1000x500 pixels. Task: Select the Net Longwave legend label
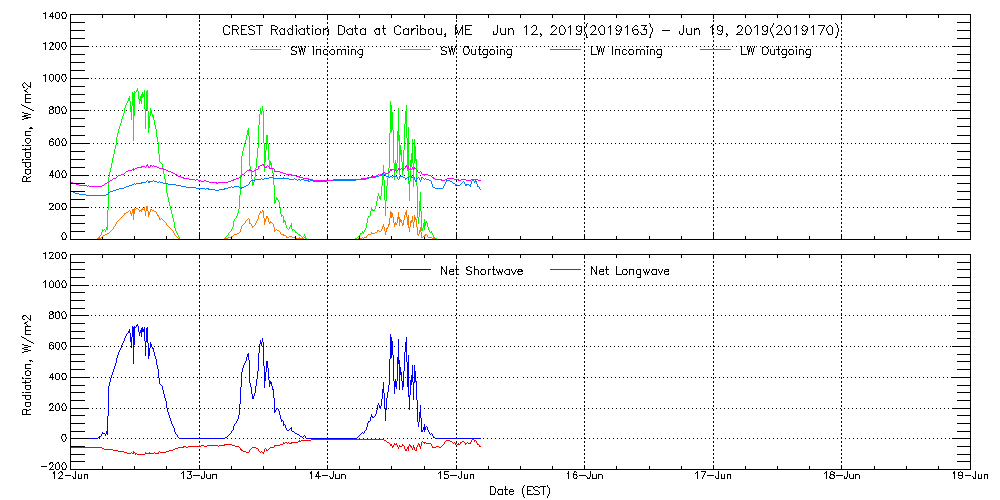click(x=630, y=271)
